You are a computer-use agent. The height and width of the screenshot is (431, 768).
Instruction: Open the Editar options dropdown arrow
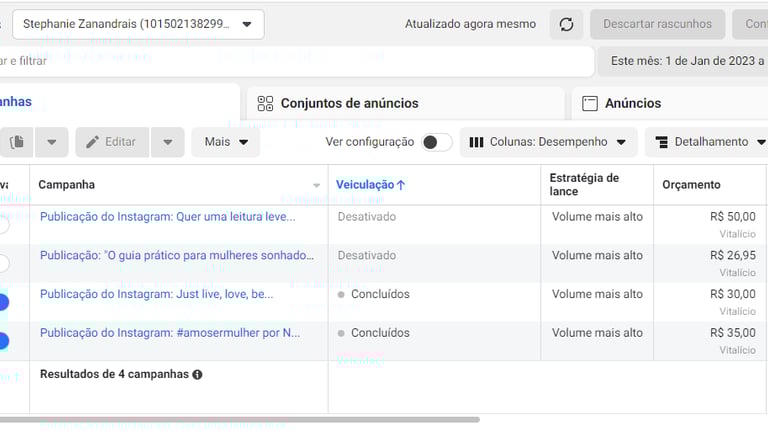168,142
